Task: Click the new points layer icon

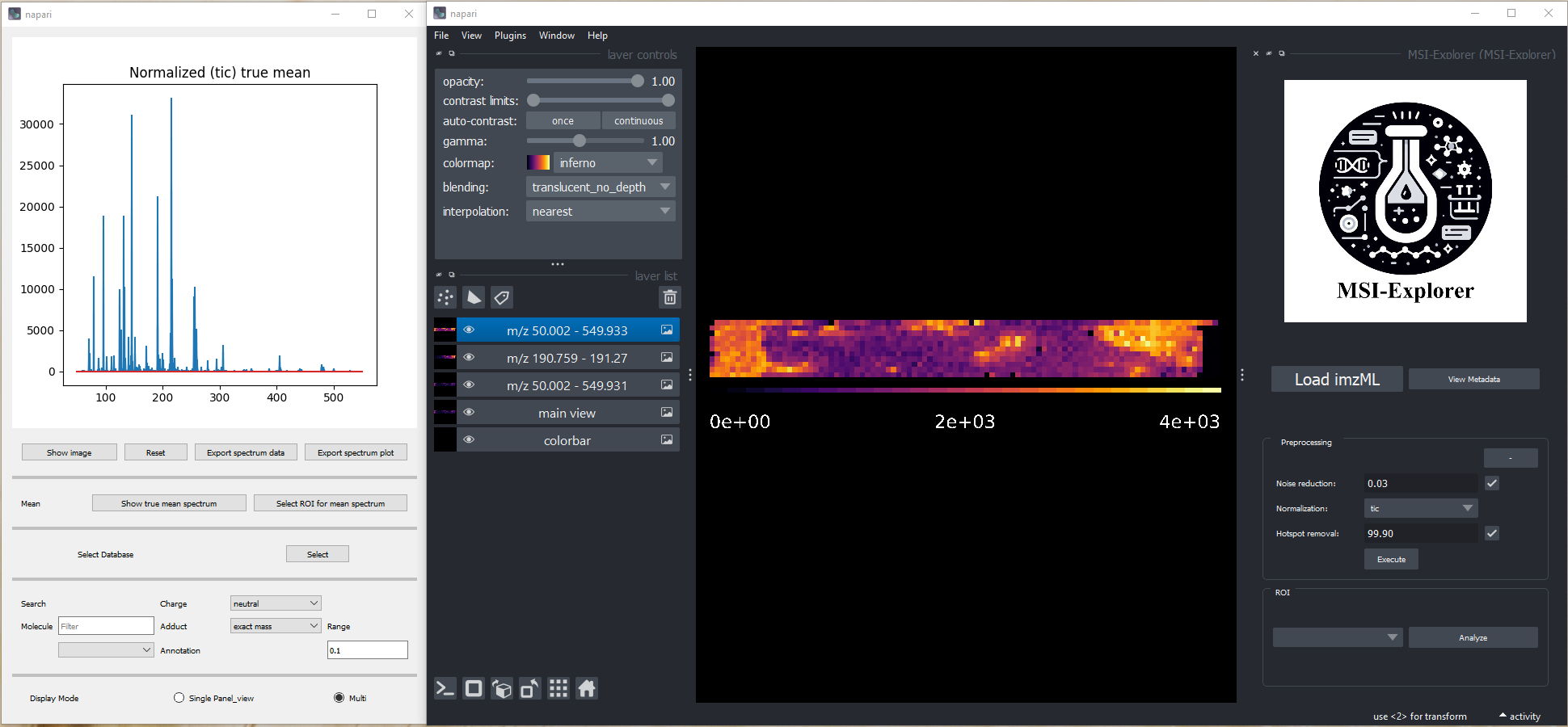Action: point(445,298)
